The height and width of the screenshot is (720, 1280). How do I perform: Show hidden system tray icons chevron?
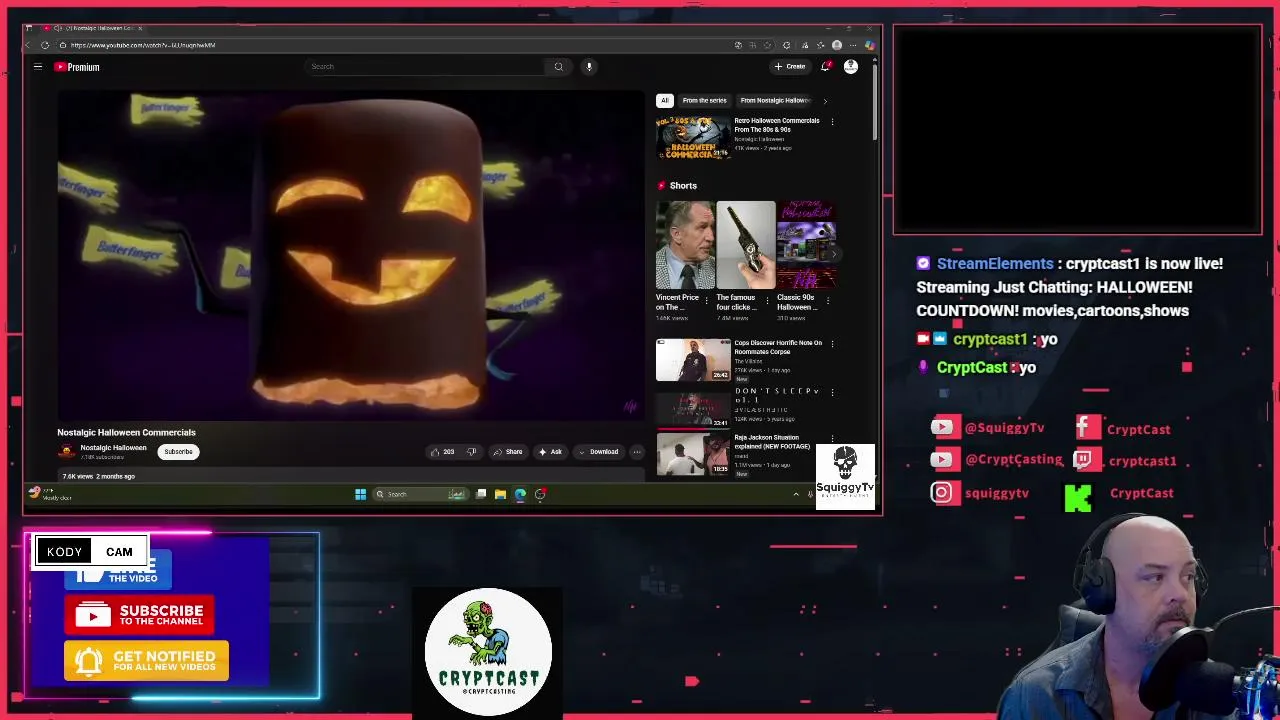coord(796,494)
